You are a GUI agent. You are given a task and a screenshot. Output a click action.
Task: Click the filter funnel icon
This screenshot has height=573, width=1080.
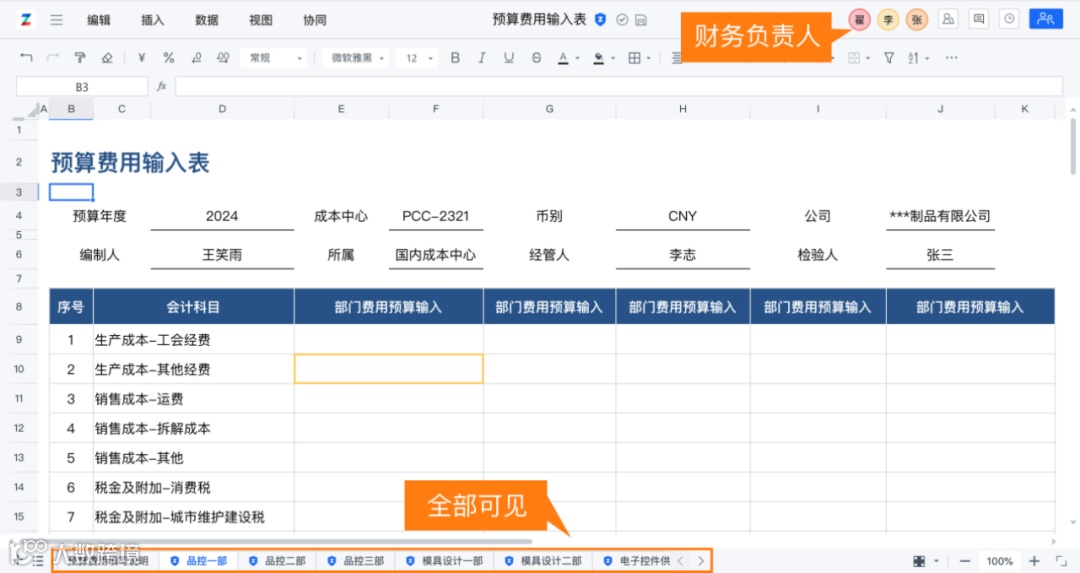point(889,58)
